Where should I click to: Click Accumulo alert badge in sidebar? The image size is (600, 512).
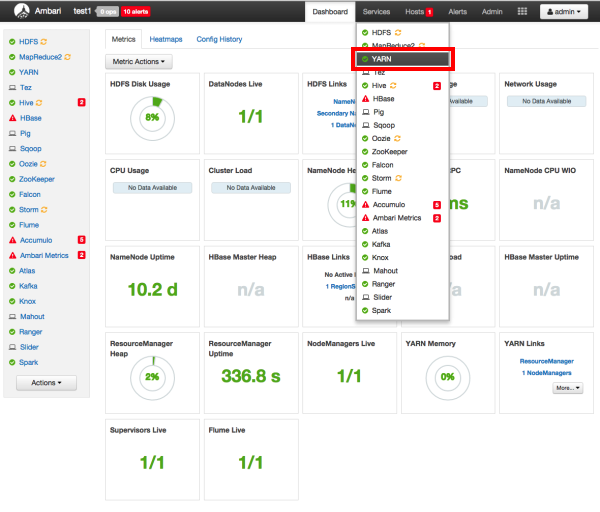tap(82, 240)
